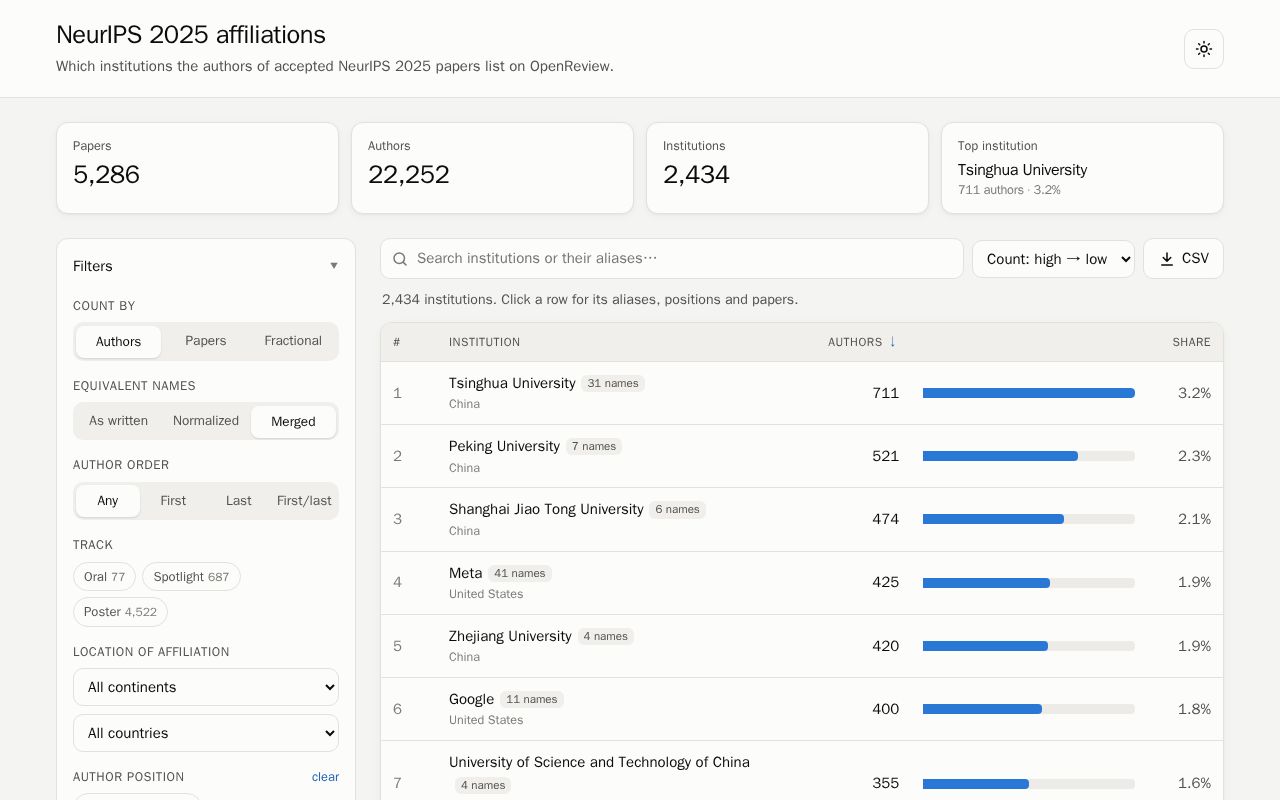
Task: Click the Tsinghua University authors bar
Action: 1029,393
